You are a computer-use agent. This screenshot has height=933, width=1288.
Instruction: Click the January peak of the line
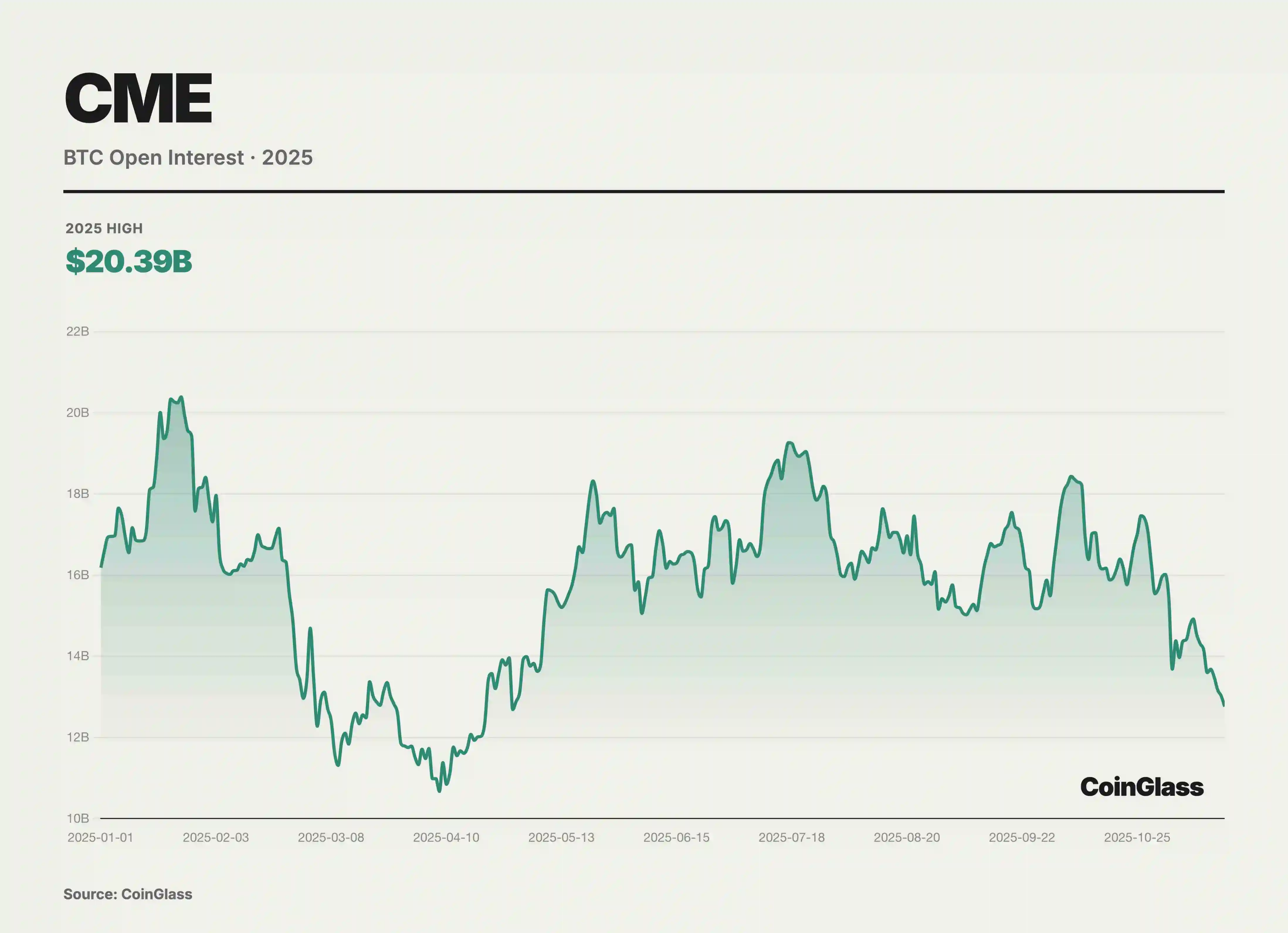[x=181, y=398]
